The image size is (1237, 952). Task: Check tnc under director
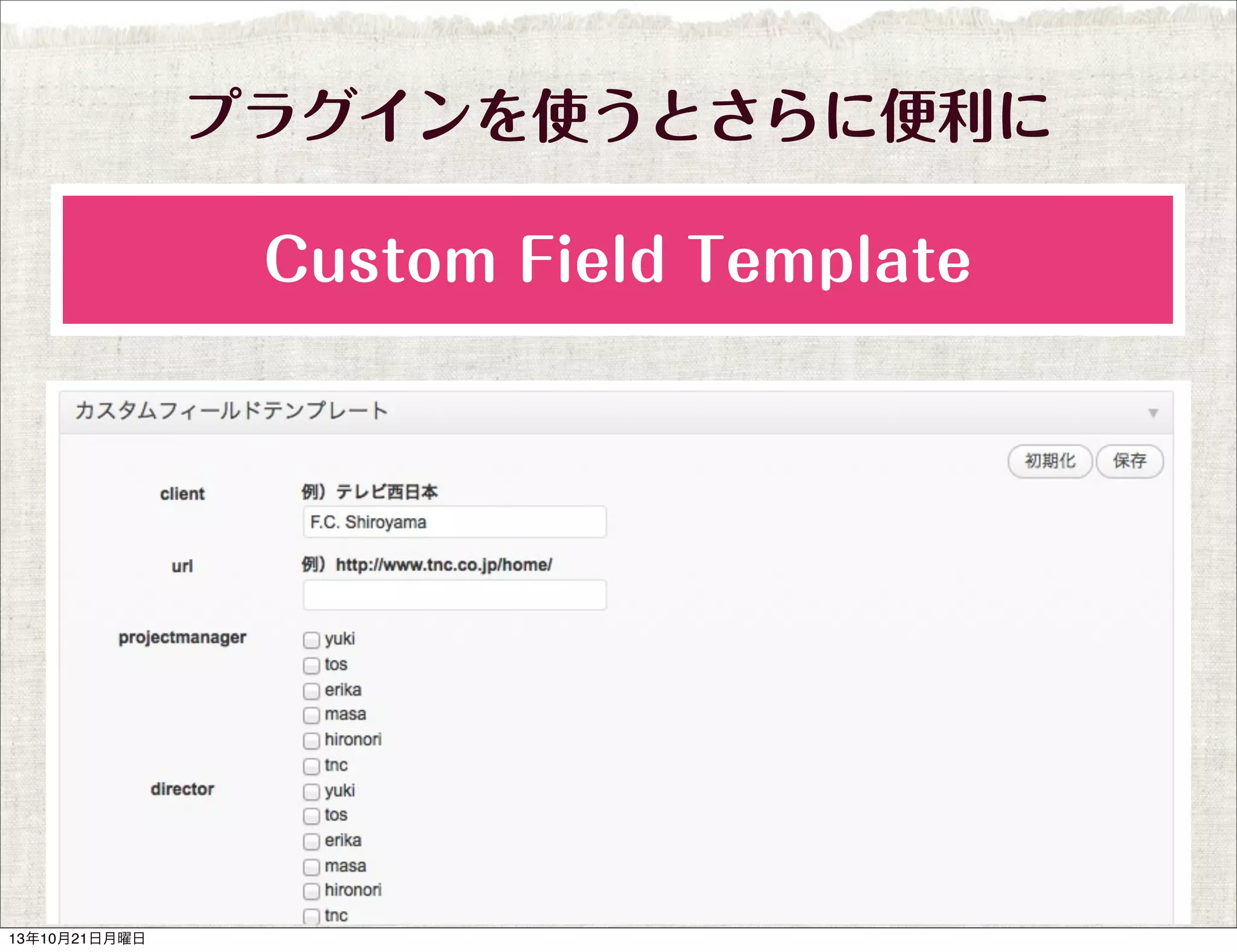(x=312, y=916)
